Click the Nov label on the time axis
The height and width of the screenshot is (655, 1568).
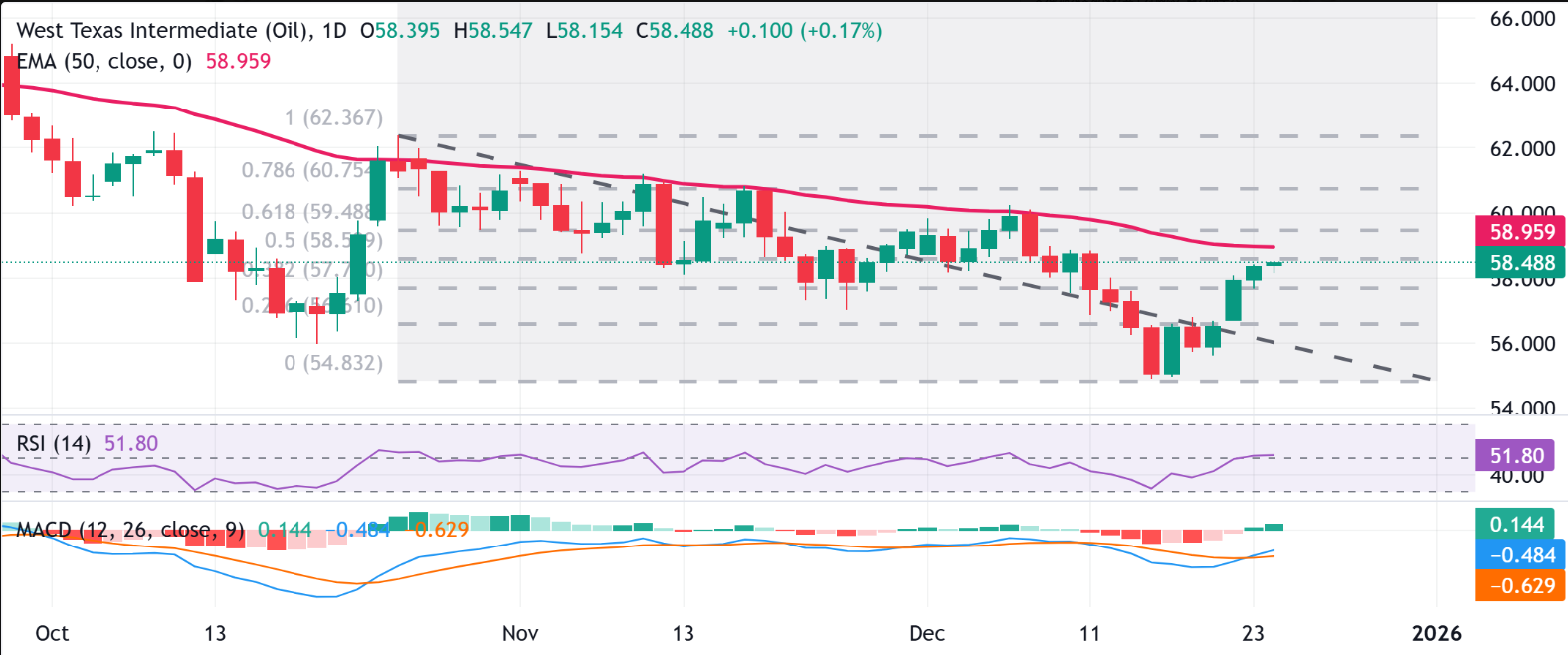pyautogui.click(x=520, y=633)
